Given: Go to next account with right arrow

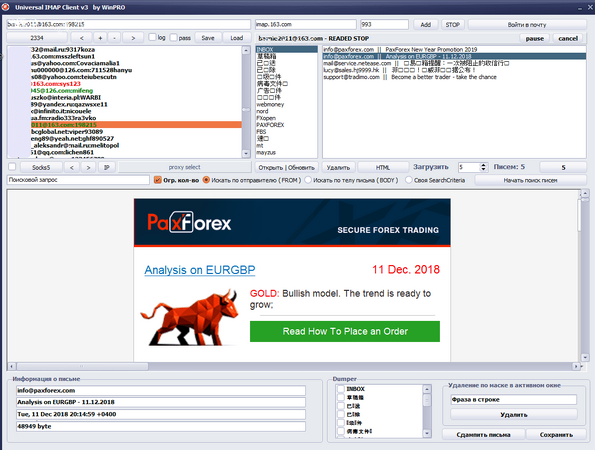Looking at the screenshot, I should coord(133,38).
